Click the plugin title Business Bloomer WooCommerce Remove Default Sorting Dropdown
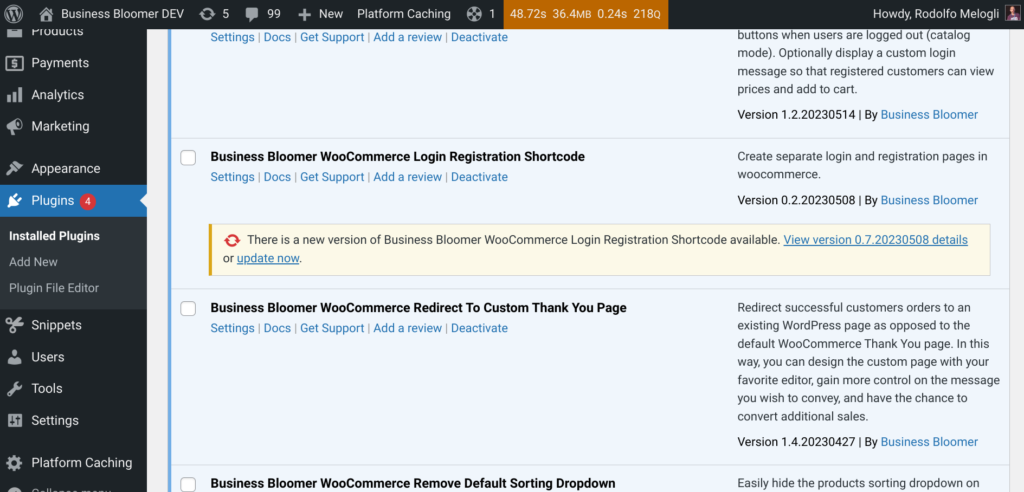The image size is (1024, 492). pyautogui.click(x=413, y=484)
